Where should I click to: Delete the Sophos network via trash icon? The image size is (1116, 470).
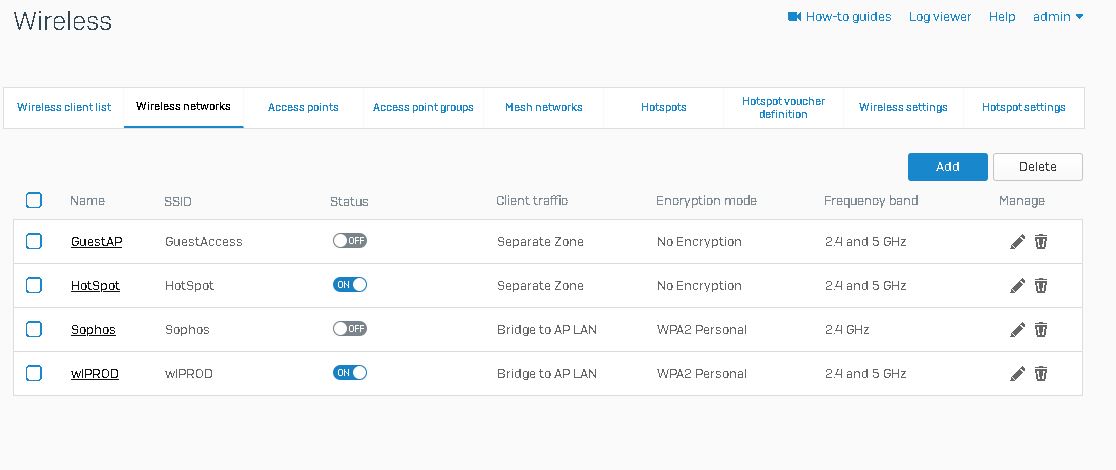tap(1040, 330)
